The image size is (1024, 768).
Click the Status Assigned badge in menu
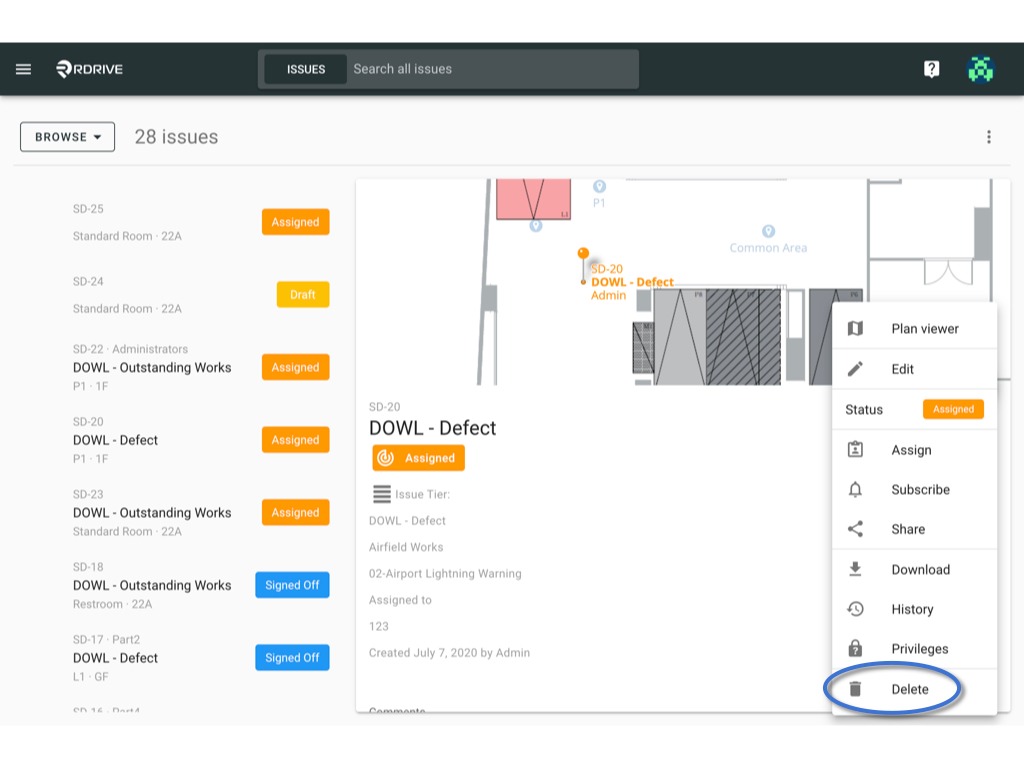point(953,409)
